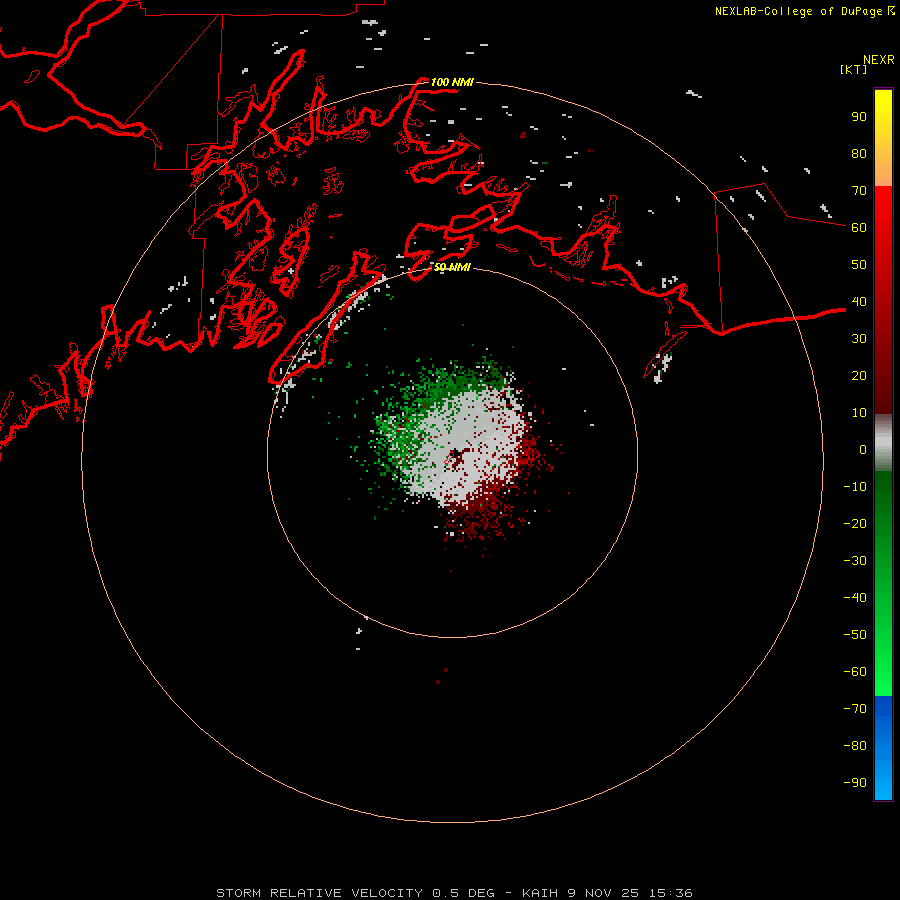Image resolution: width=900 pixels, height=900 pixels.
Task: Click the 90 value on velocity scale
Action: coord(859,117)
